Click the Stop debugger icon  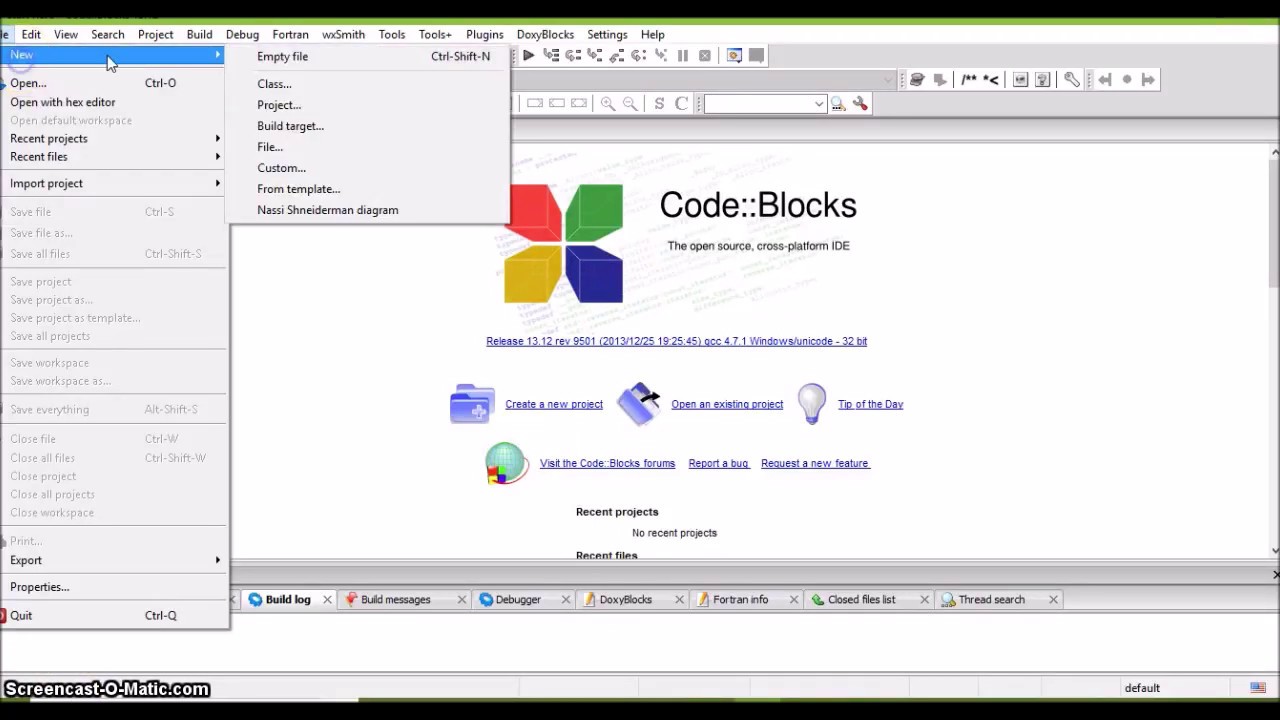(705, 56)
